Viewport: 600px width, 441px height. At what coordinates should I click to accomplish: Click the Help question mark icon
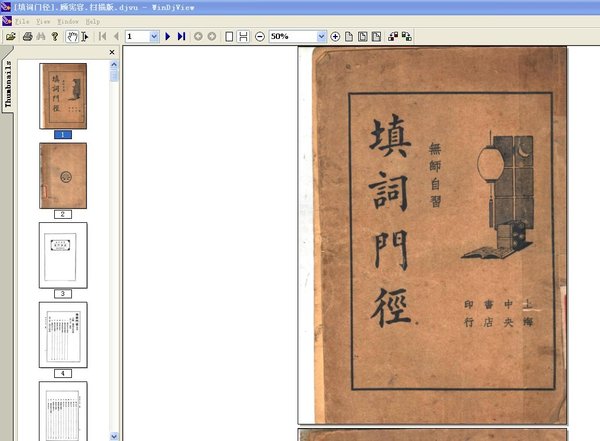pos(55,36)
